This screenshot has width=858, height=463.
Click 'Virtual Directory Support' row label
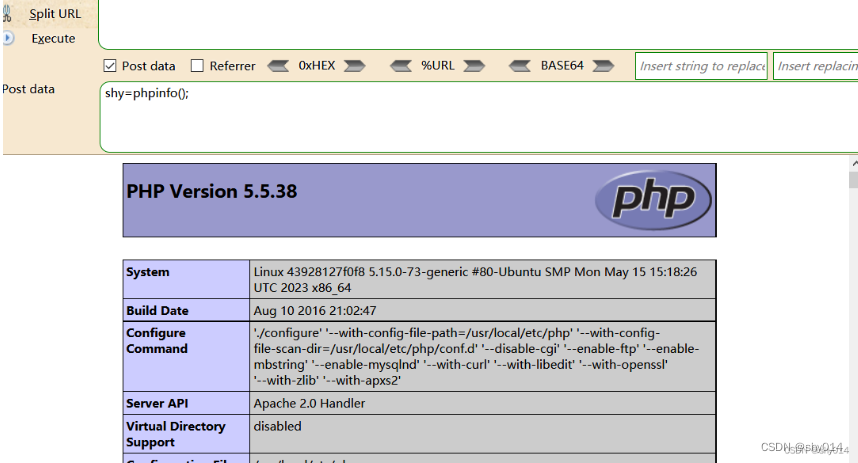click(x=176, y=434)
